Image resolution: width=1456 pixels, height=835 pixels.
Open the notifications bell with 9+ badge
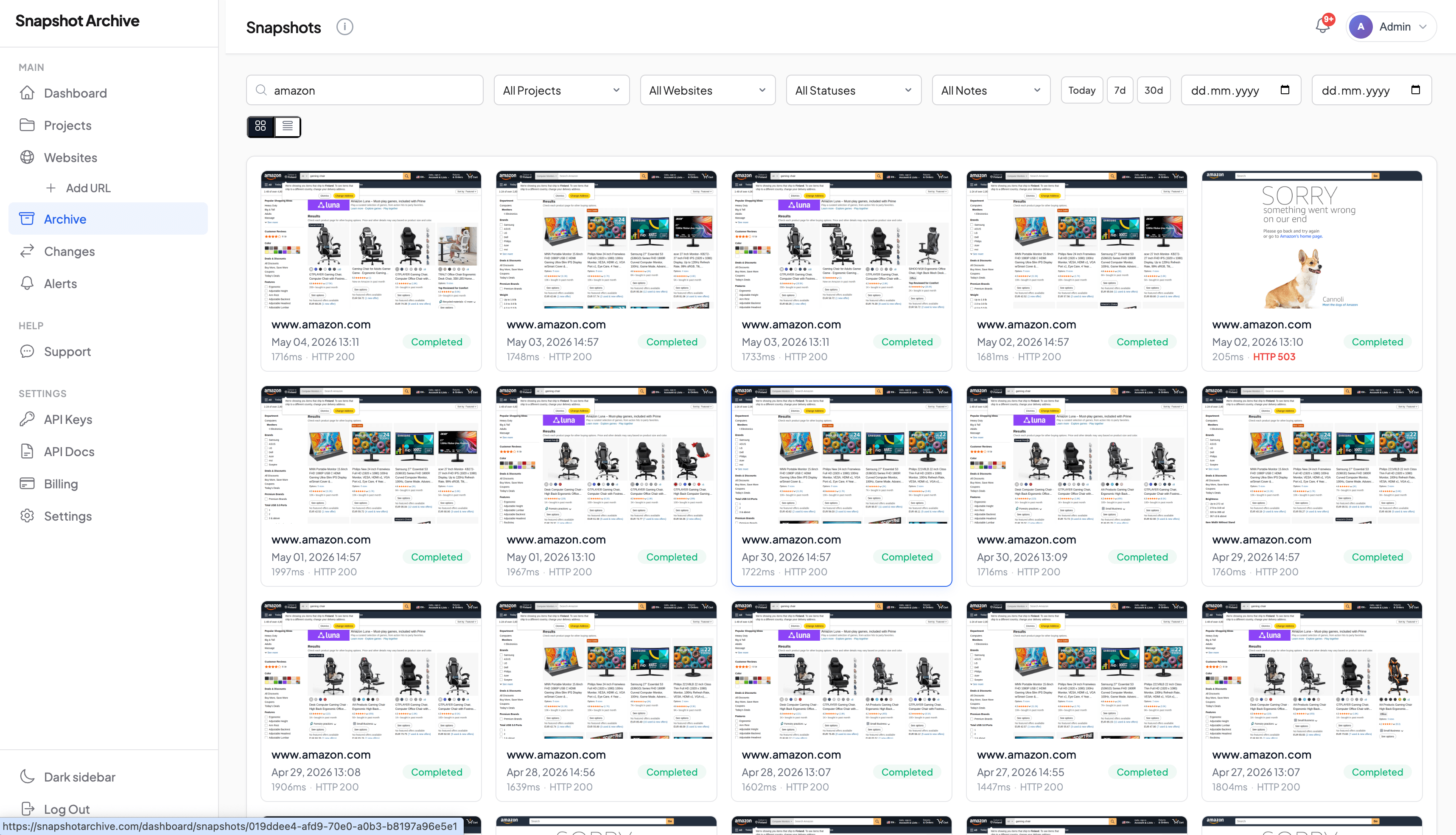1323,25
